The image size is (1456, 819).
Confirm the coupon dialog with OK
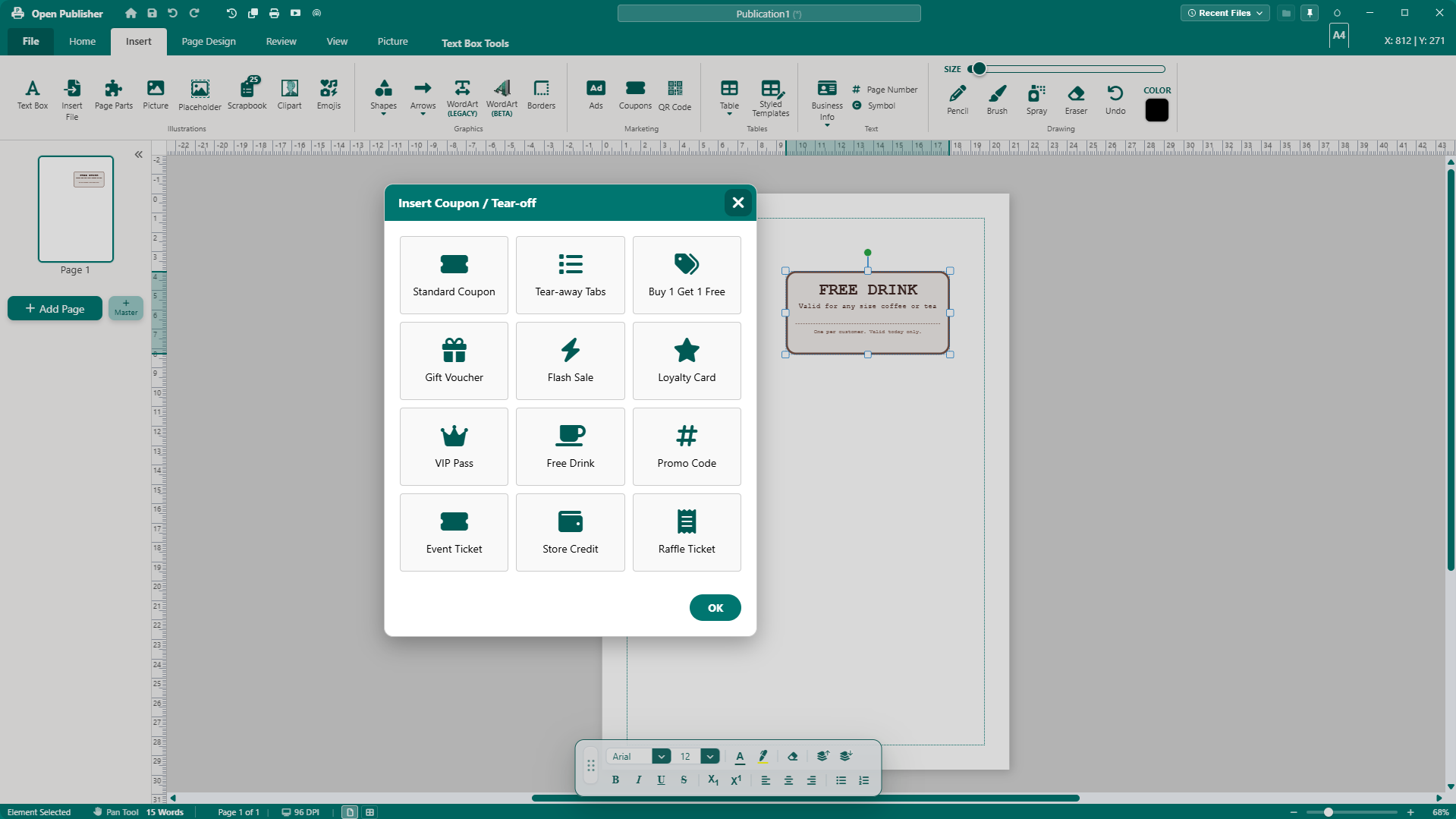click(715, 607)
